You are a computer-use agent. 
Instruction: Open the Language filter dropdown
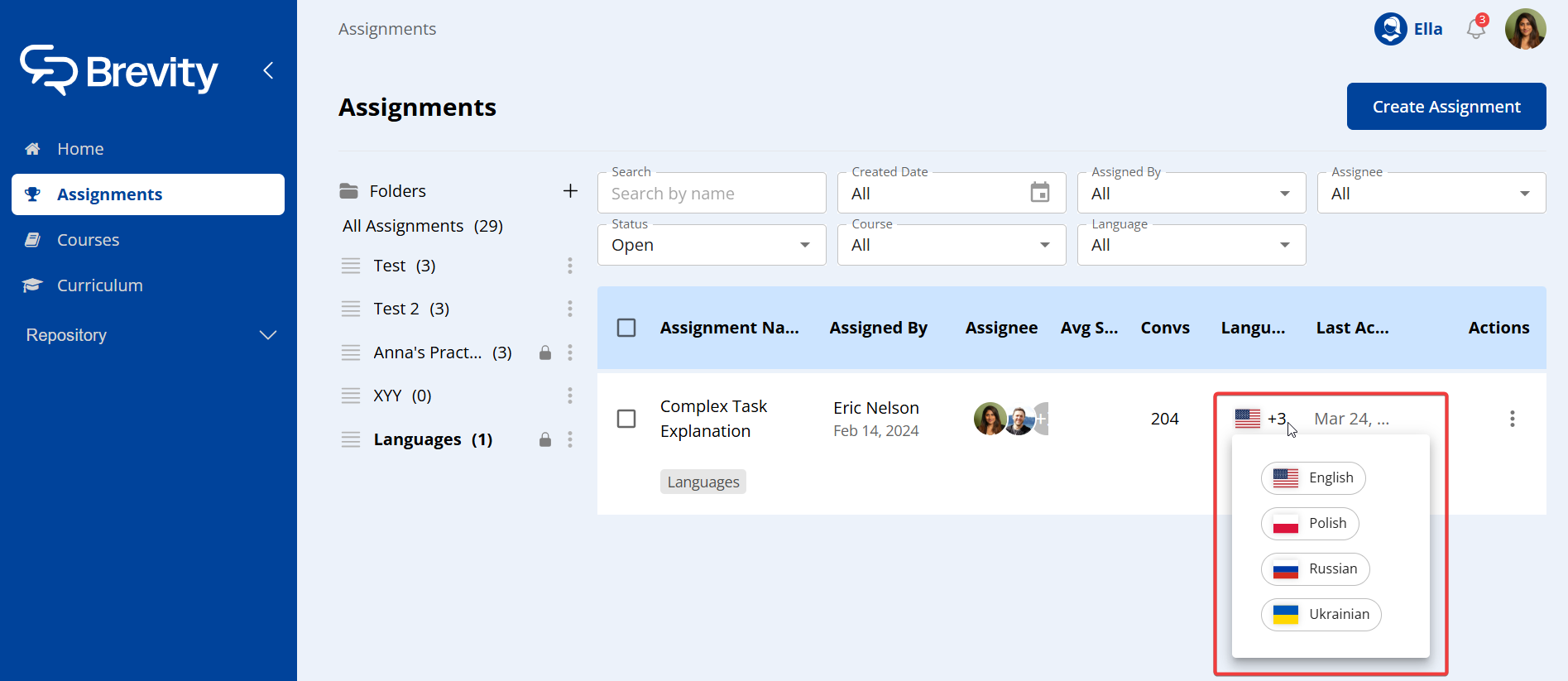(x=1192, y=245)
